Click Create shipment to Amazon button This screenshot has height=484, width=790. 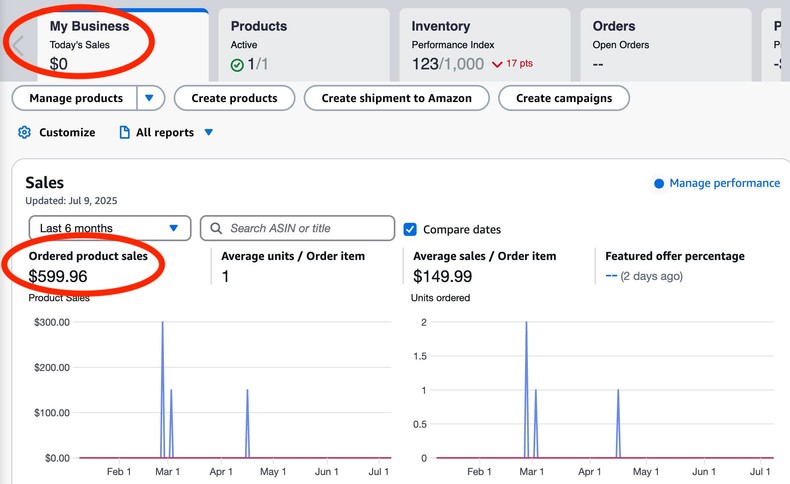pyautogui.click(x=396, y=98)
